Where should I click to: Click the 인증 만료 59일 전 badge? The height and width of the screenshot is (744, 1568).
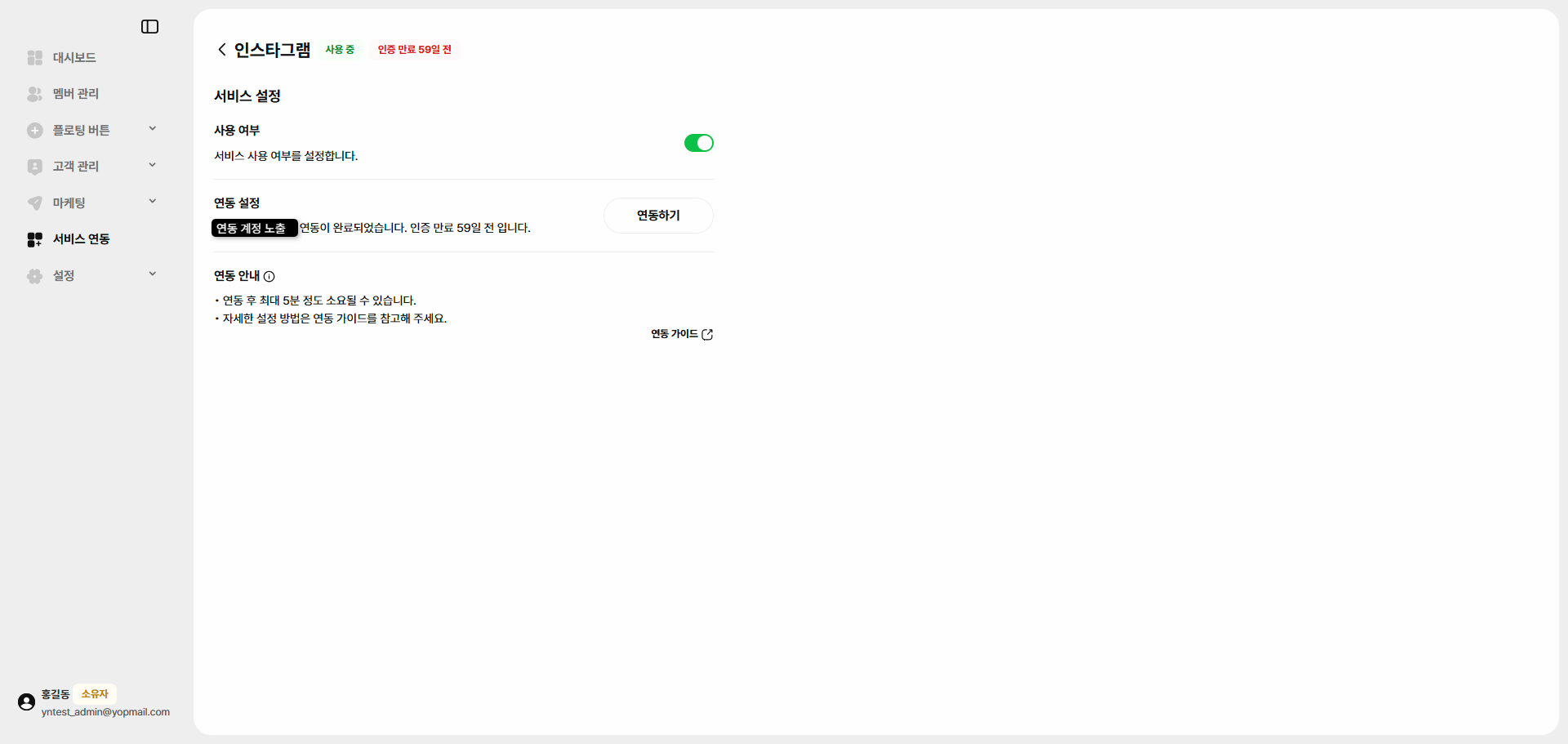coord(414,50)
